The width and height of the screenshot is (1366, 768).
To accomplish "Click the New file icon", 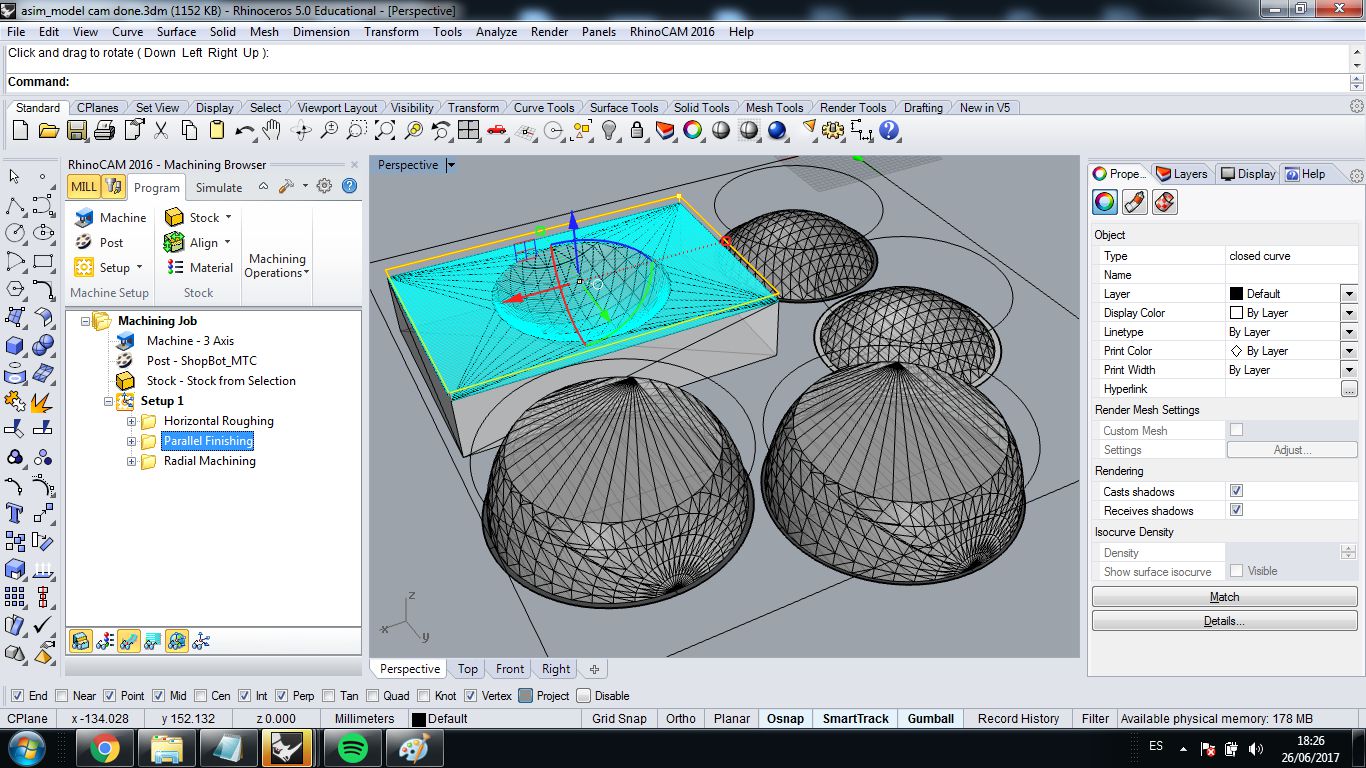I will click(x=20, y=130).
